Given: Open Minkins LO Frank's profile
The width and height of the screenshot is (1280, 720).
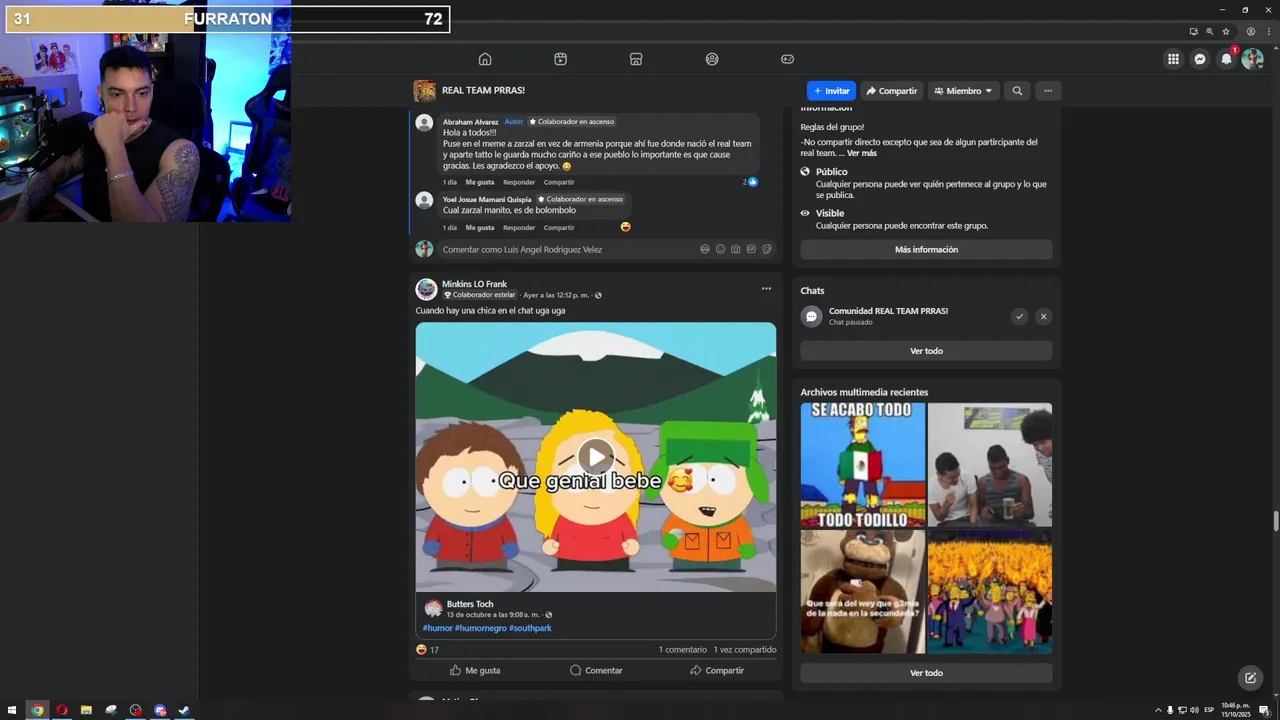Looking at the screenshot, I should click(x=474, y=284).
